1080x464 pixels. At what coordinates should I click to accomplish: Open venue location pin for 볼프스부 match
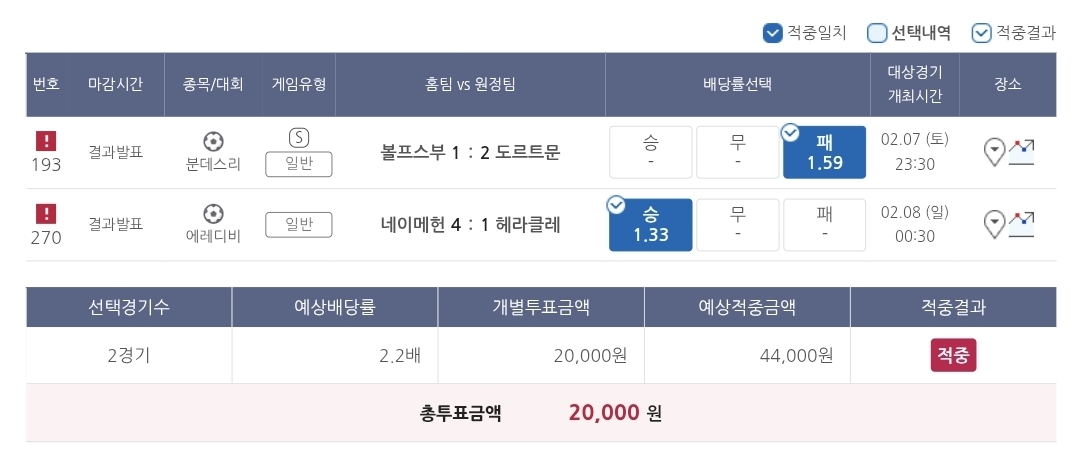994,152
